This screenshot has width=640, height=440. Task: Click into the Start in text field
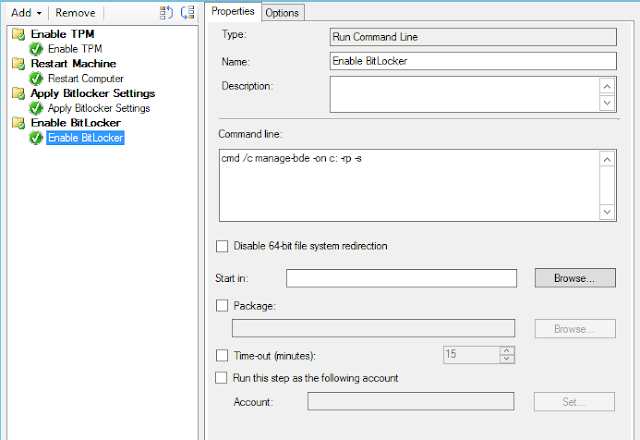[401, 278]
